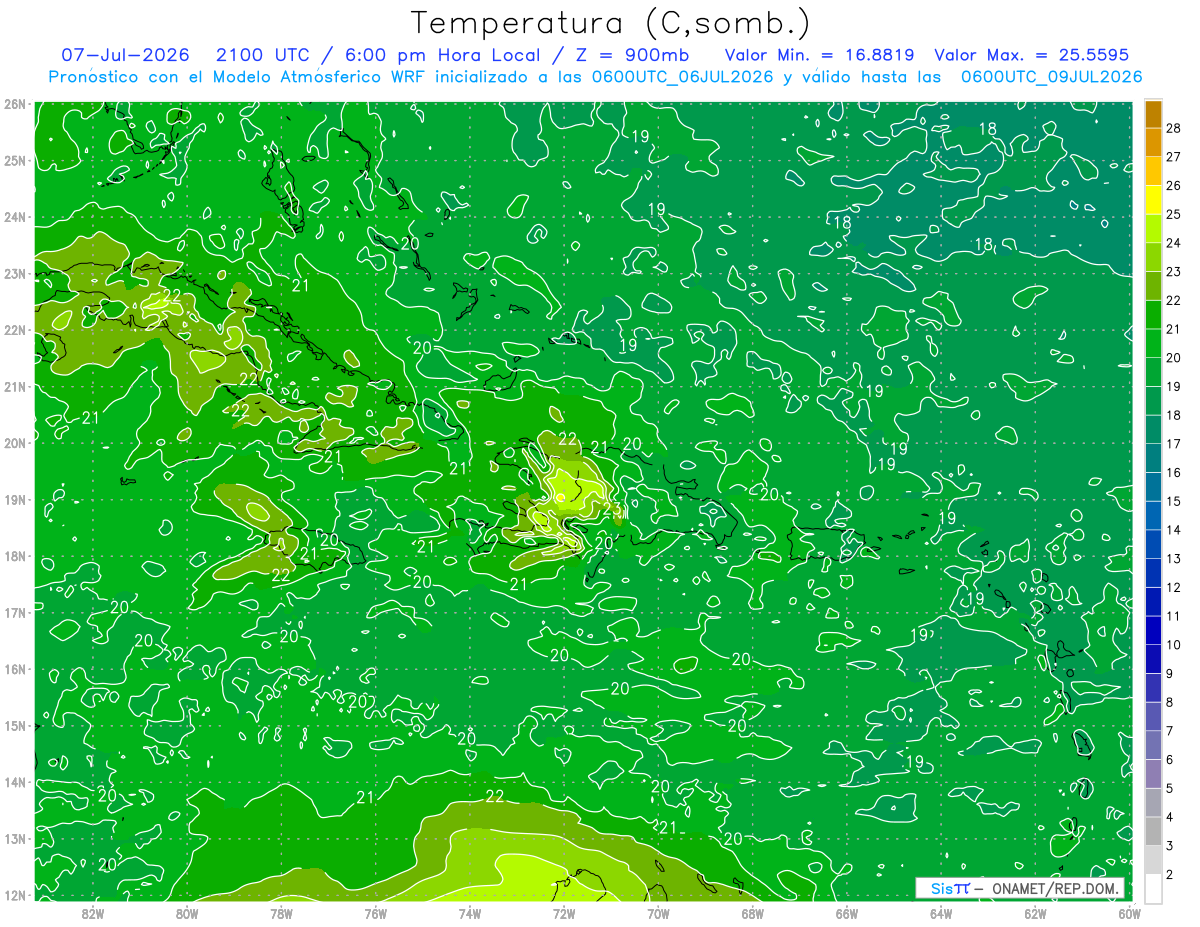
Task: Click the "23N" latitude axis label
Action: 15,273
